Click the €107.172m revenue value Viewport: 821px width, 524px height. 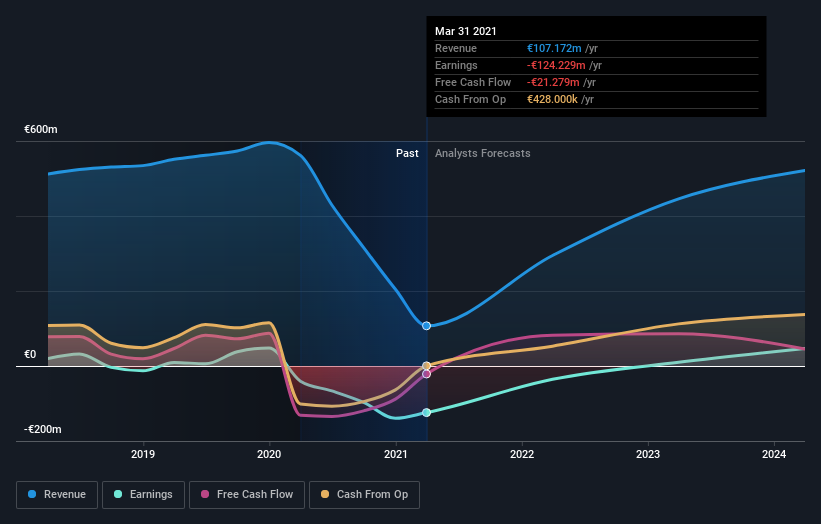[554, 48]
